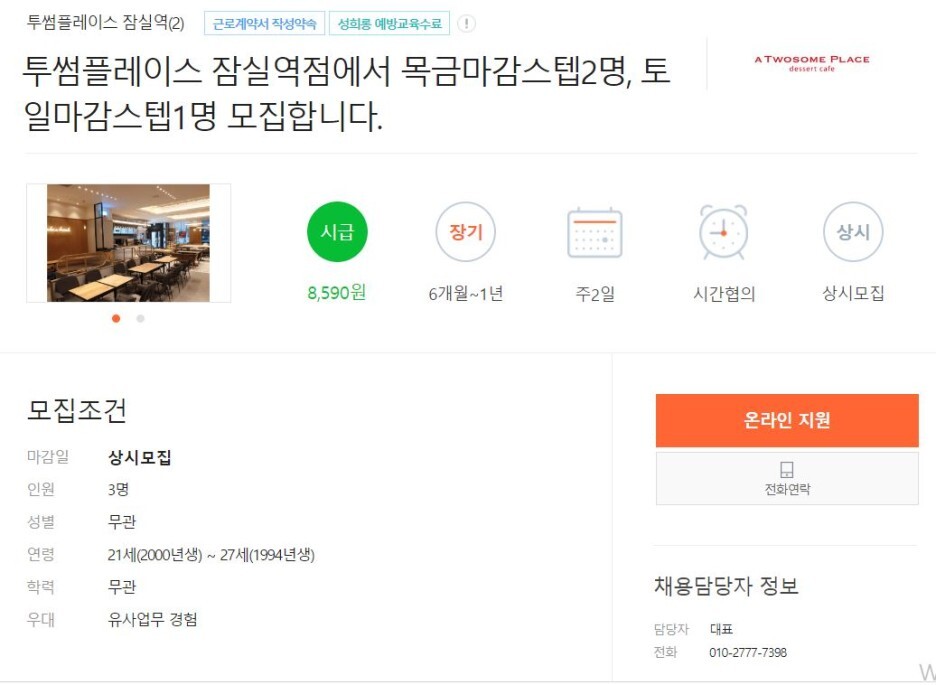
Task: Click the 장기 long-term period icon
Action: coord(466,232)
